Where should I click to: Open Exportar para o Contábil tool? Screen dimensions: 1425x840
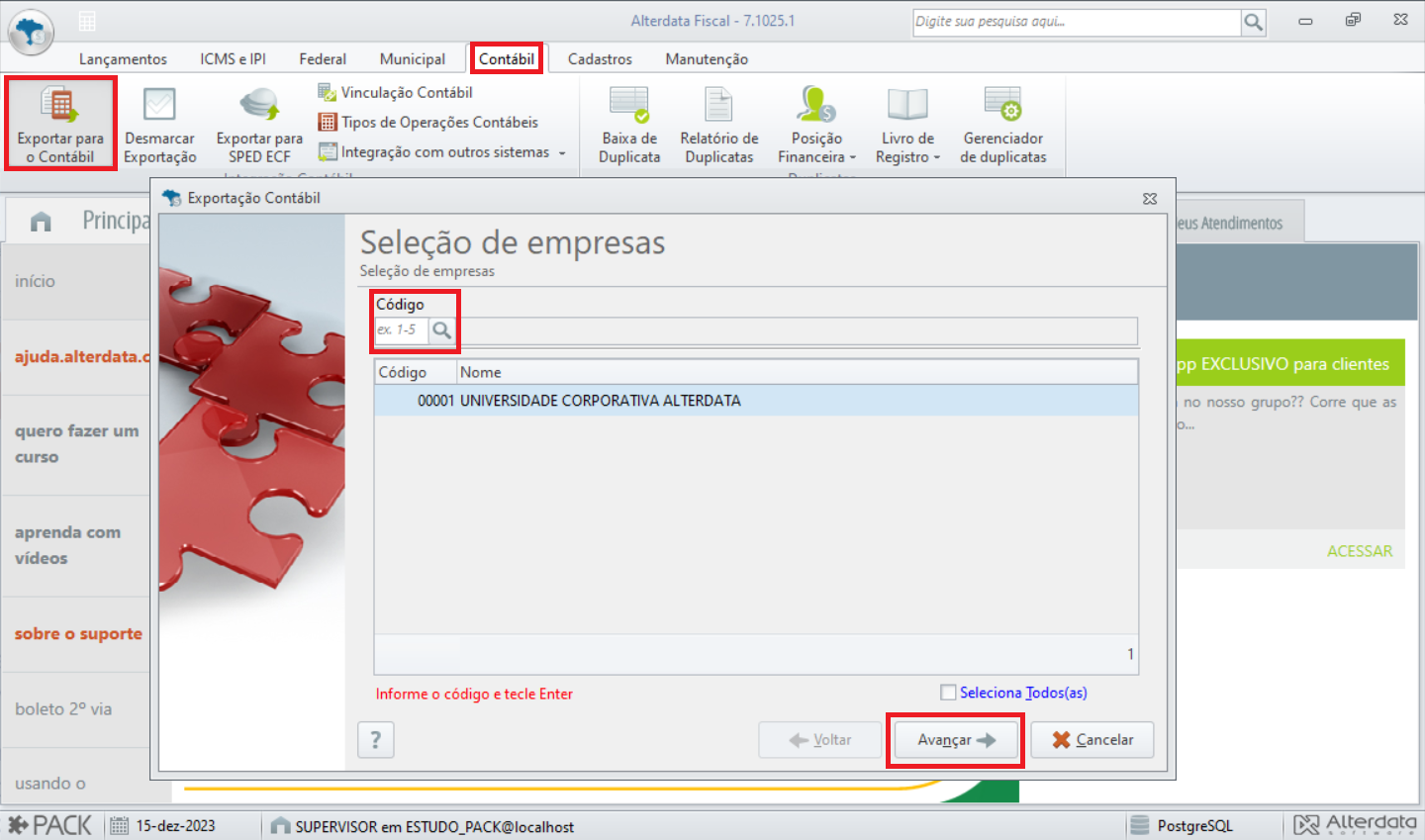point(60,124)
